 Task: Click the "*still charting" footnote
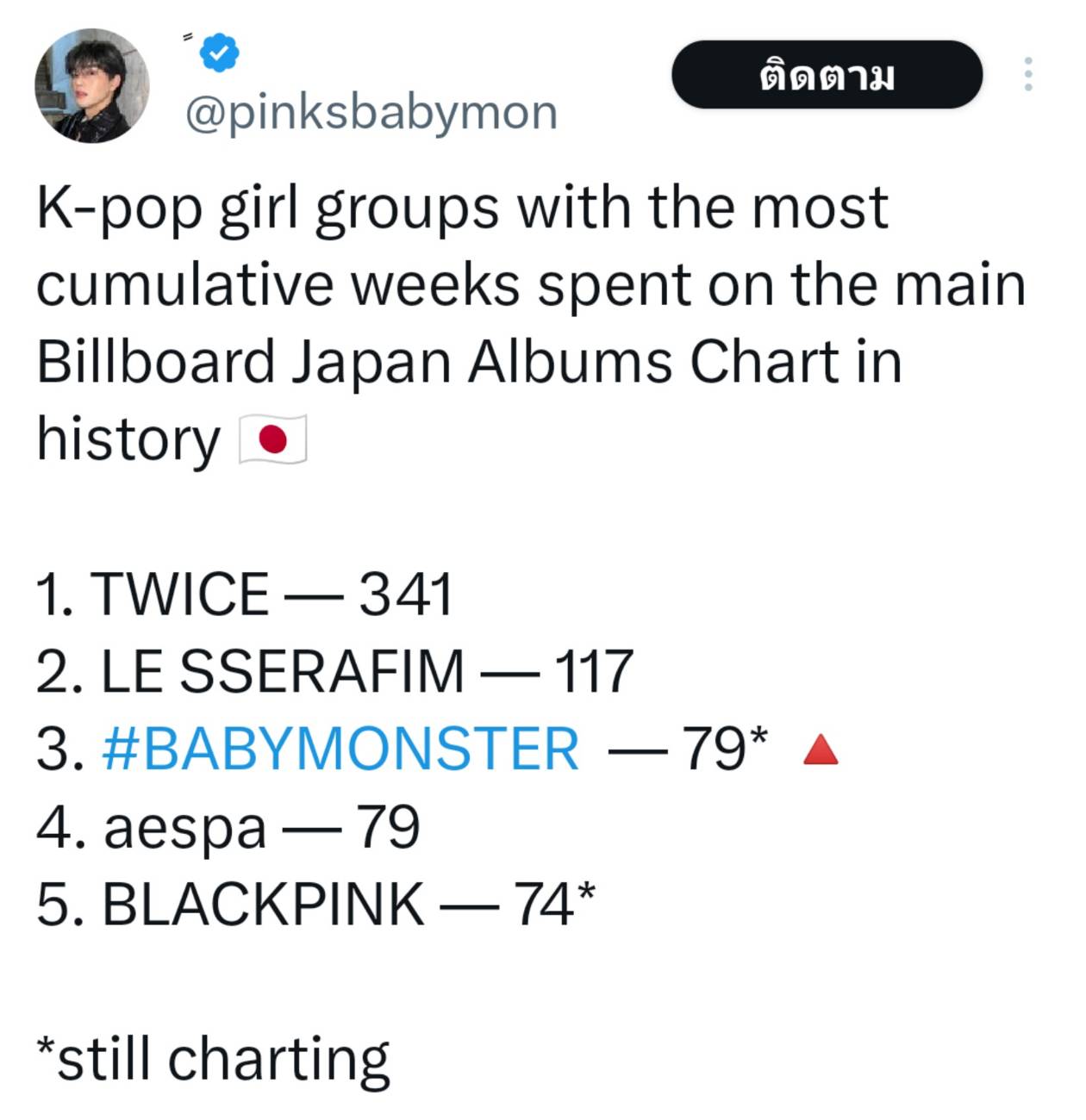click(x=213, y=1059)
